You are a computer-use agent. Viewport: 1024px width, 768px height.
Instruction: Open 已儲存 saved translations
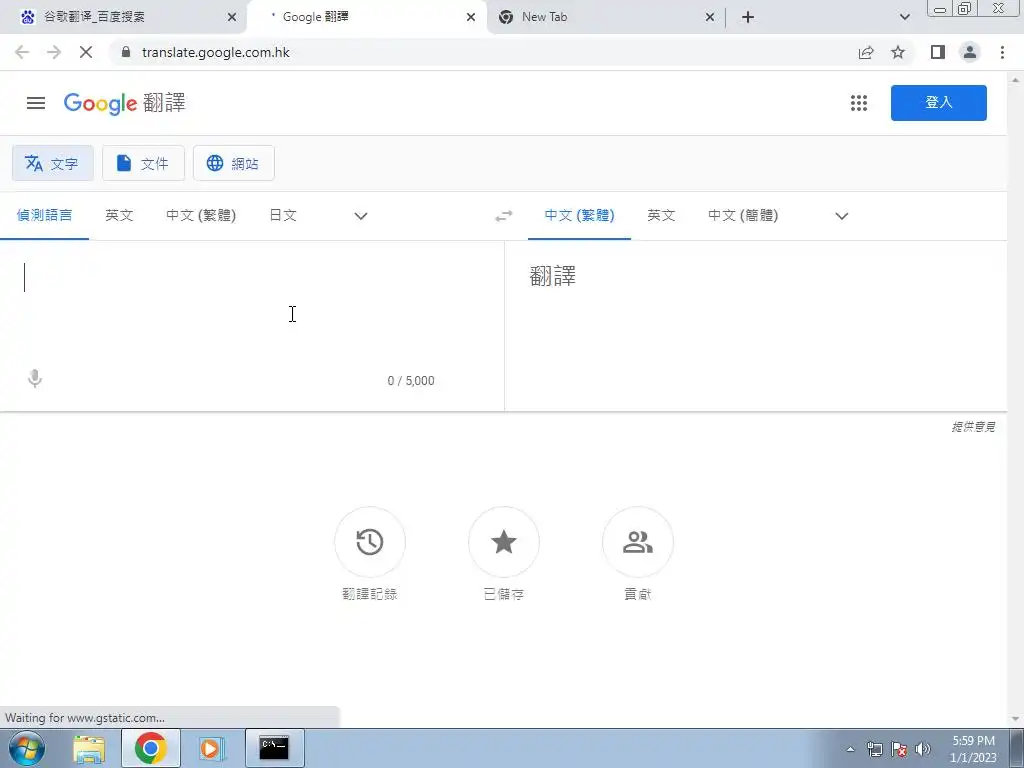[x=504, y=542]
